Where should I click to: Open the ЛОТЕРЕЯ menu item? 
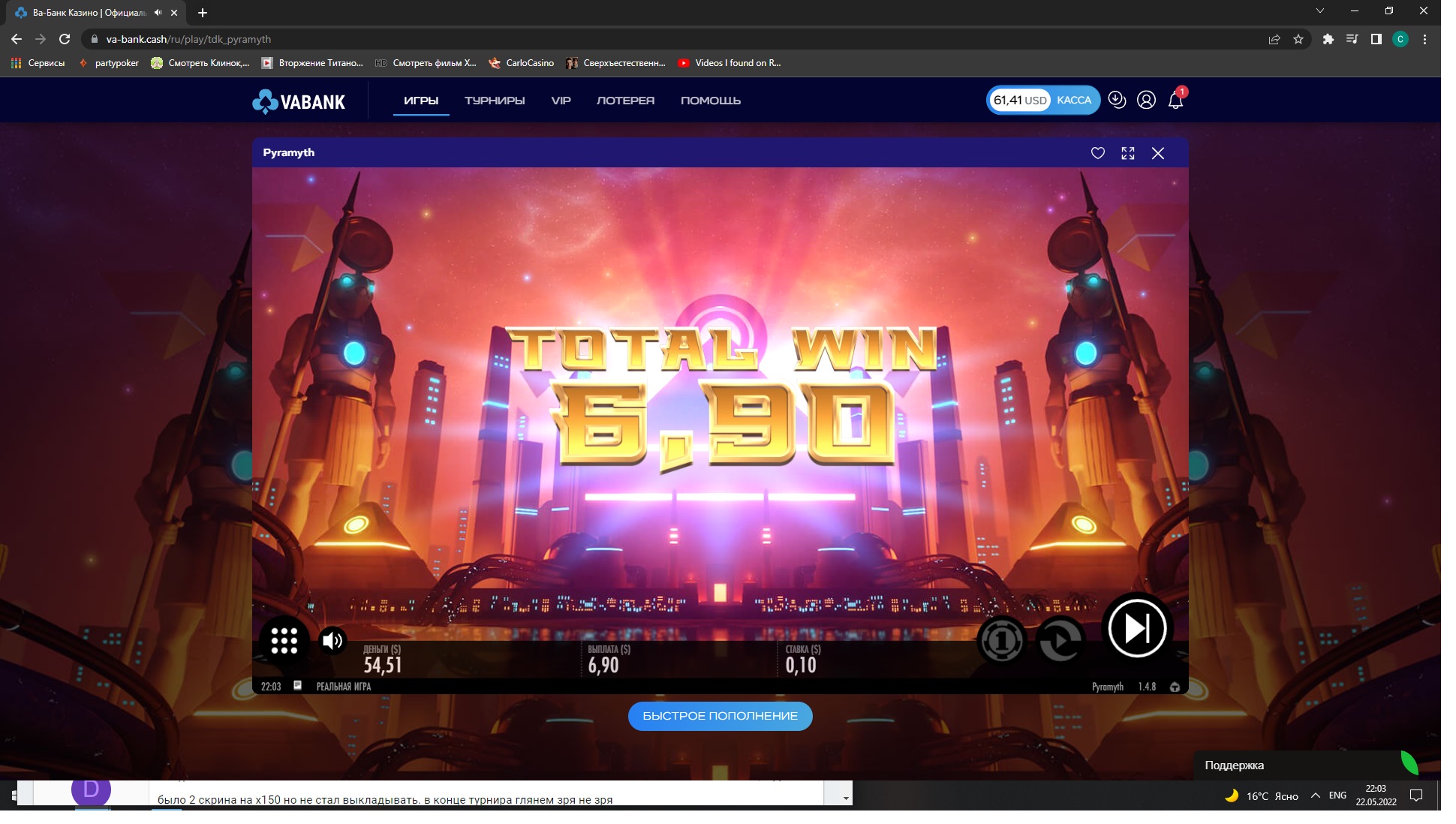click(x=624, y=101)
